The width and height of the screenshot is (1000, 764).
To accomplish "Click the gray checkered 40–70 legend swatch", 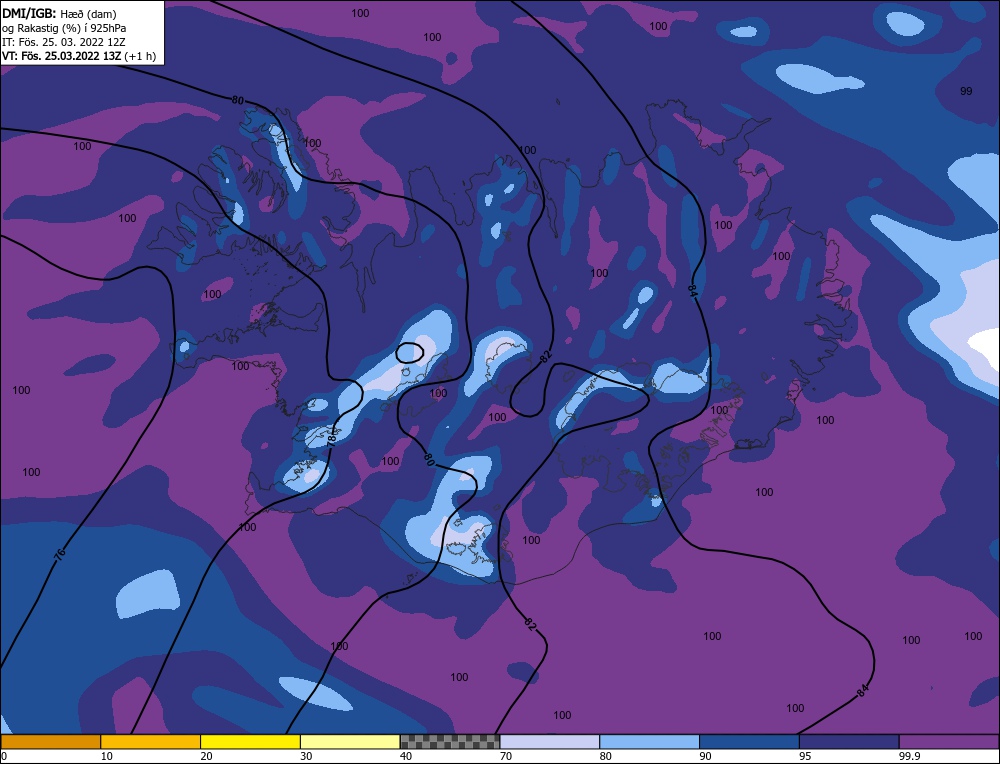I will pyautogui.click(x=450, y=742).
